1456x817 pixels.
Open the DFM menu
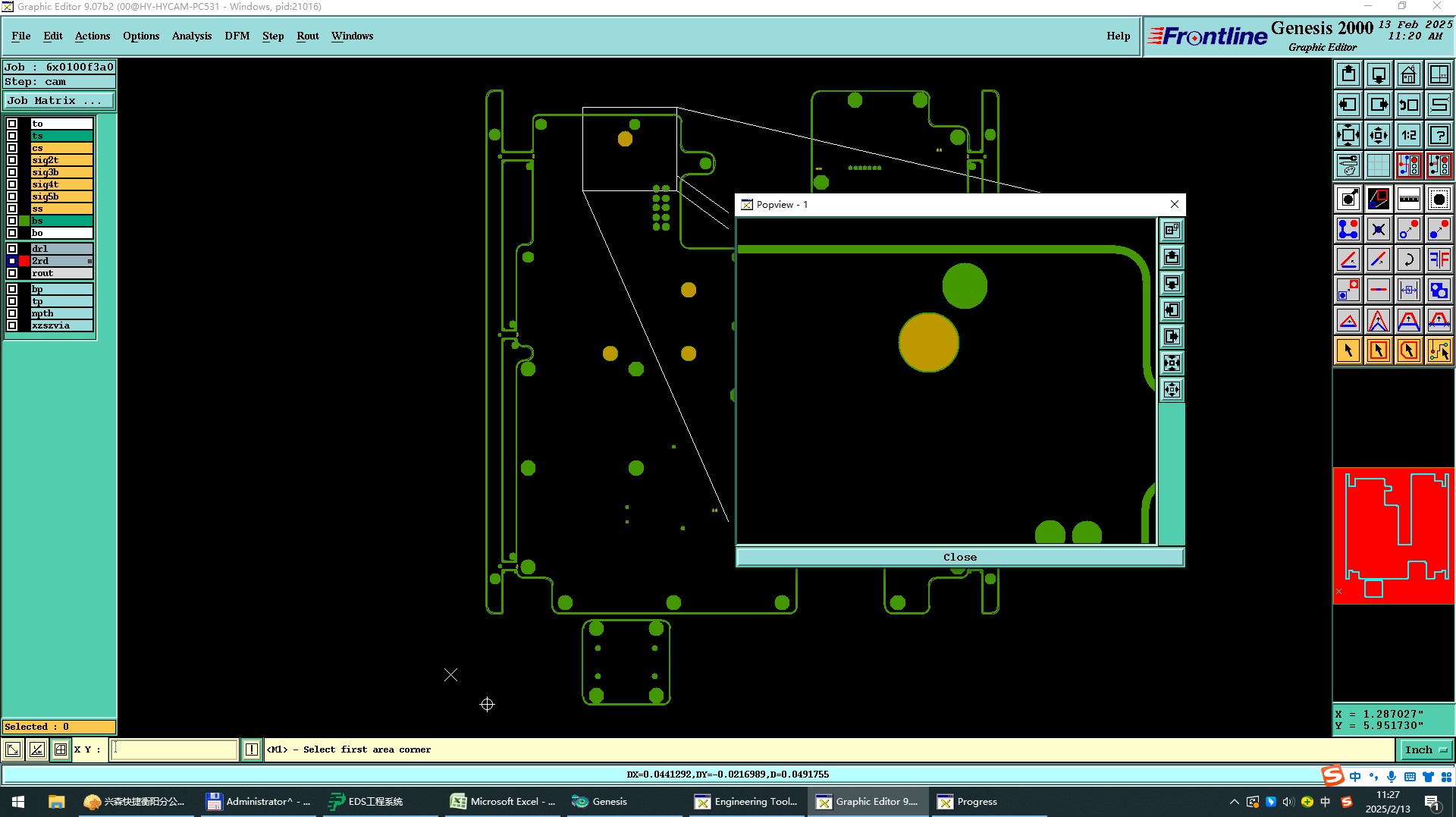237,36
